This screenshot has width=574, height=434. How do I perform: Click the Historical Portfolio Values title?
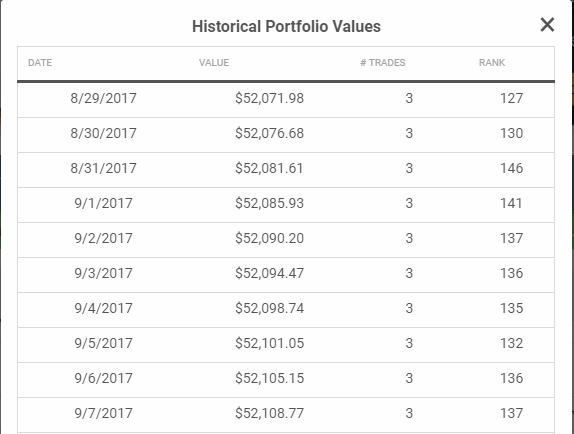click(286, 26)
